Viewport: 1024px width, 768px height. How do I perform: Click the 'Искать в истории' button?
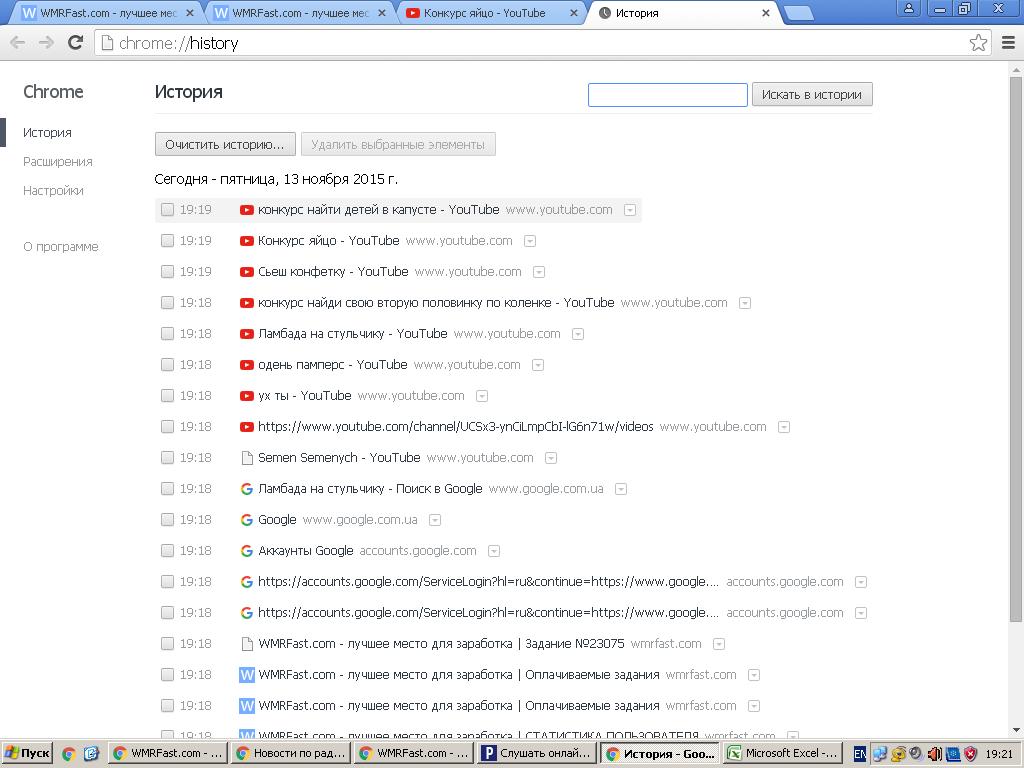(812, 95)
